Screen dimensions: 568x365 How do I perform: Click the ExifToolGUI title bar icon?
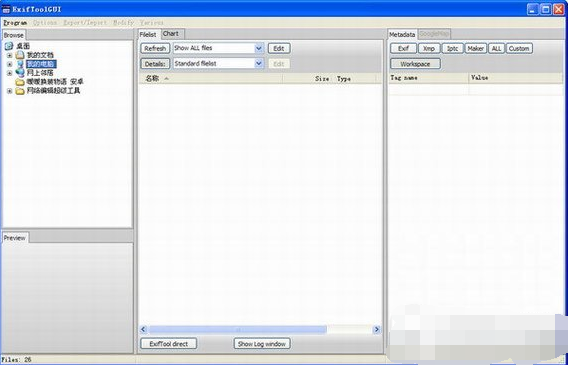click(x=6, y=9)
